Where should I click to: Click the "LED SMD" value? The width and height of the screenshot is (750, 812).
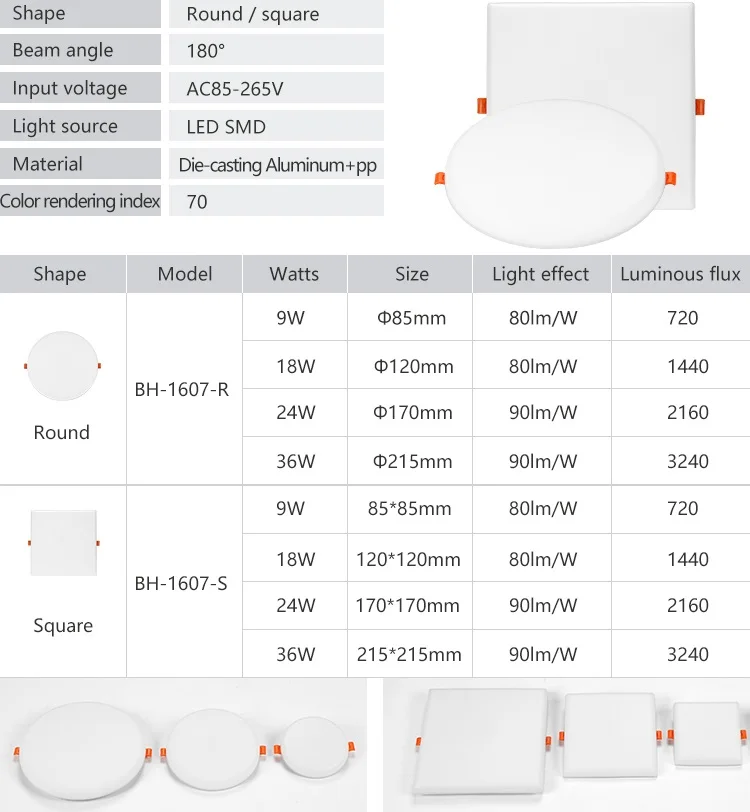(226, 126)
